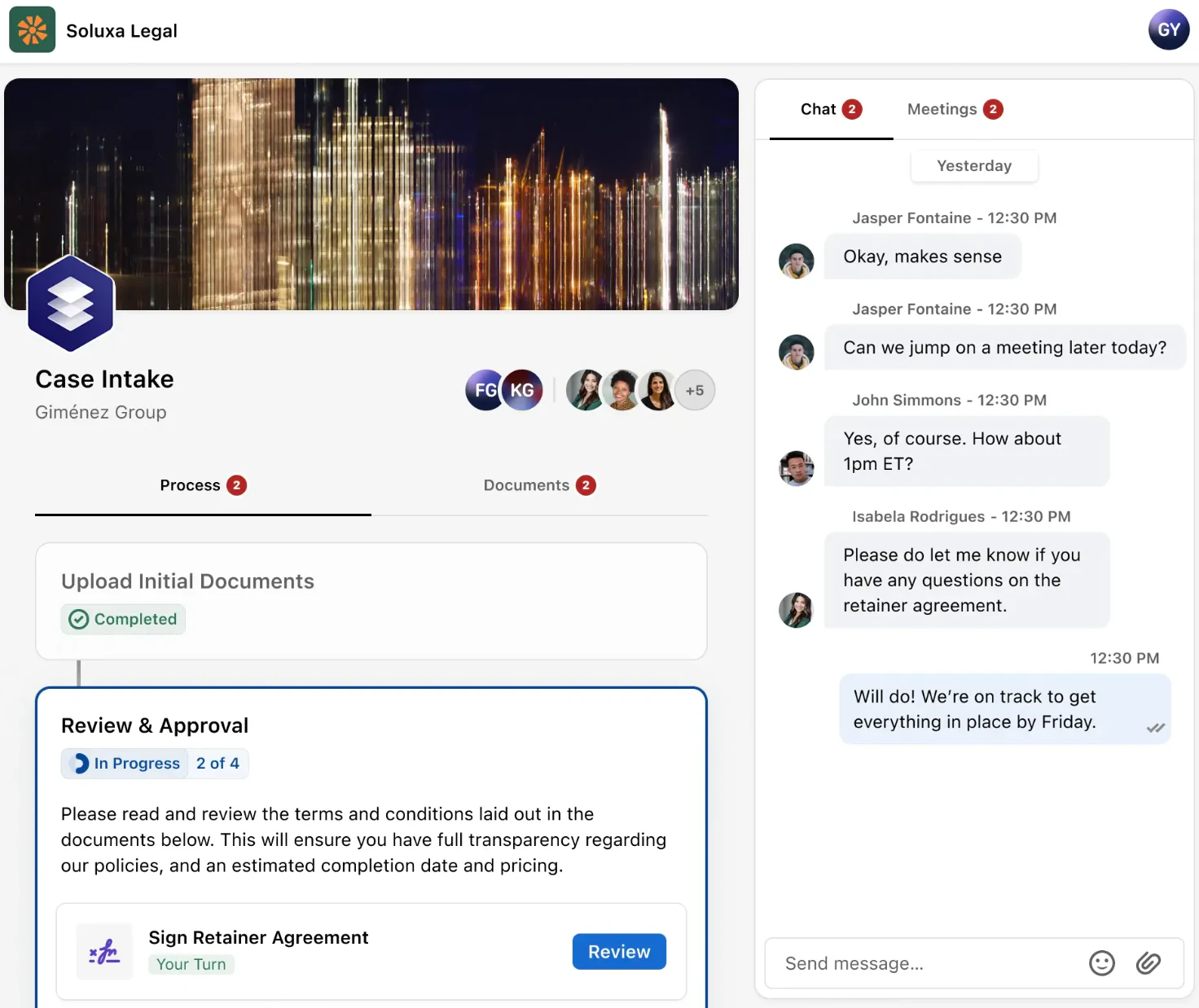Click the Send message input field
The width and height of the screenshot is (1199, 1008).
coord(927,963)
